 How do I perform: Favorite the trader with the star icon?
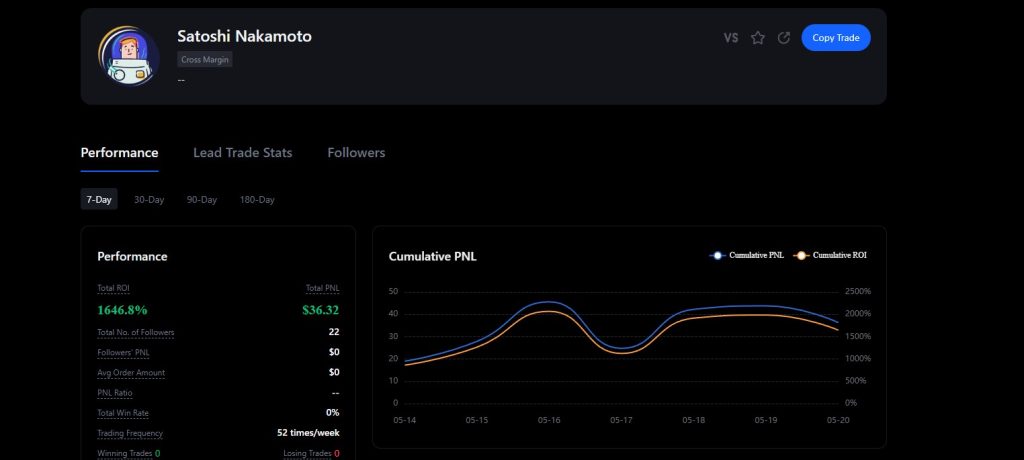(x=758, y=38)
